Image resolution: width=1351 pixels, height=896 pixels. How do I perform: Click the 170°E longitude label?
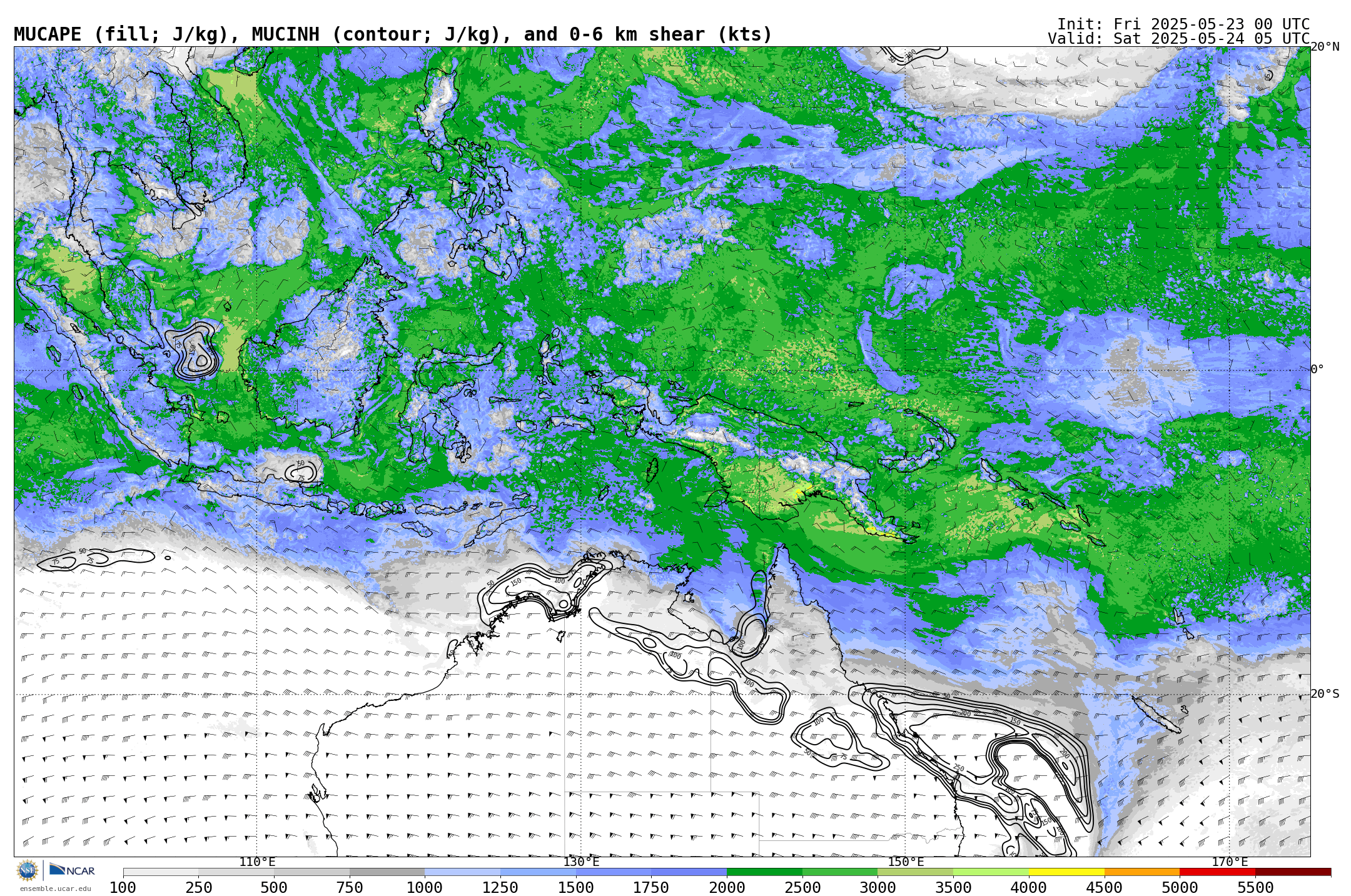coord(1230,862)
